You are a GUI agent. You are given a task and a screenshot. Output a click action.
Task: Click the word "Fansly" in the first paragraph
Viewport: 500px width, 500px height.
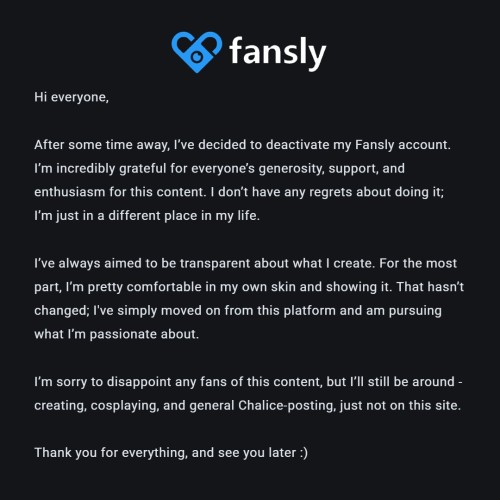pos(374,145)
